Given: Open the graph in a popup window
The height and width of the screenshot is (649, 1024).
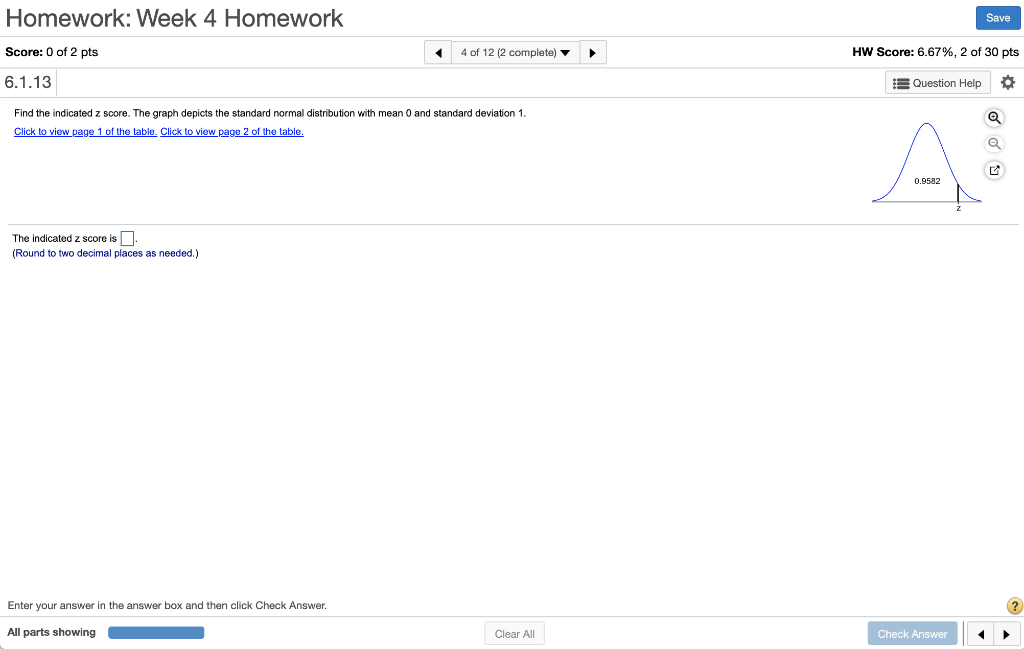Looking at the screenshot, I should pos(994,170).
